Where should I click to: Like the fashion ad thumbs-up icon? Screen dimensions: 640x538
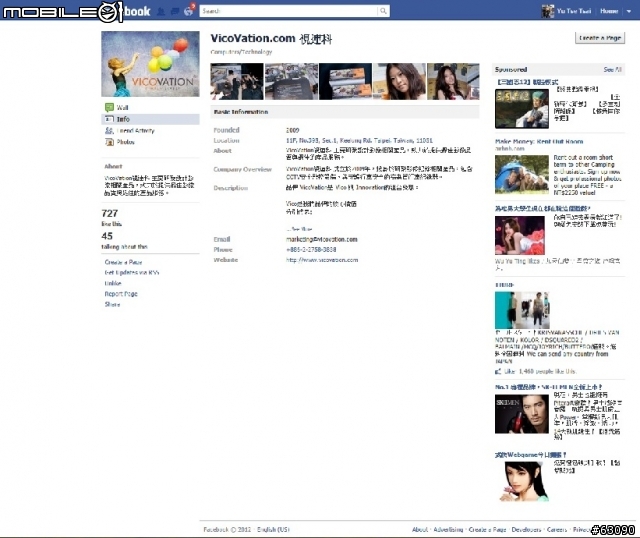coord(498,371)
